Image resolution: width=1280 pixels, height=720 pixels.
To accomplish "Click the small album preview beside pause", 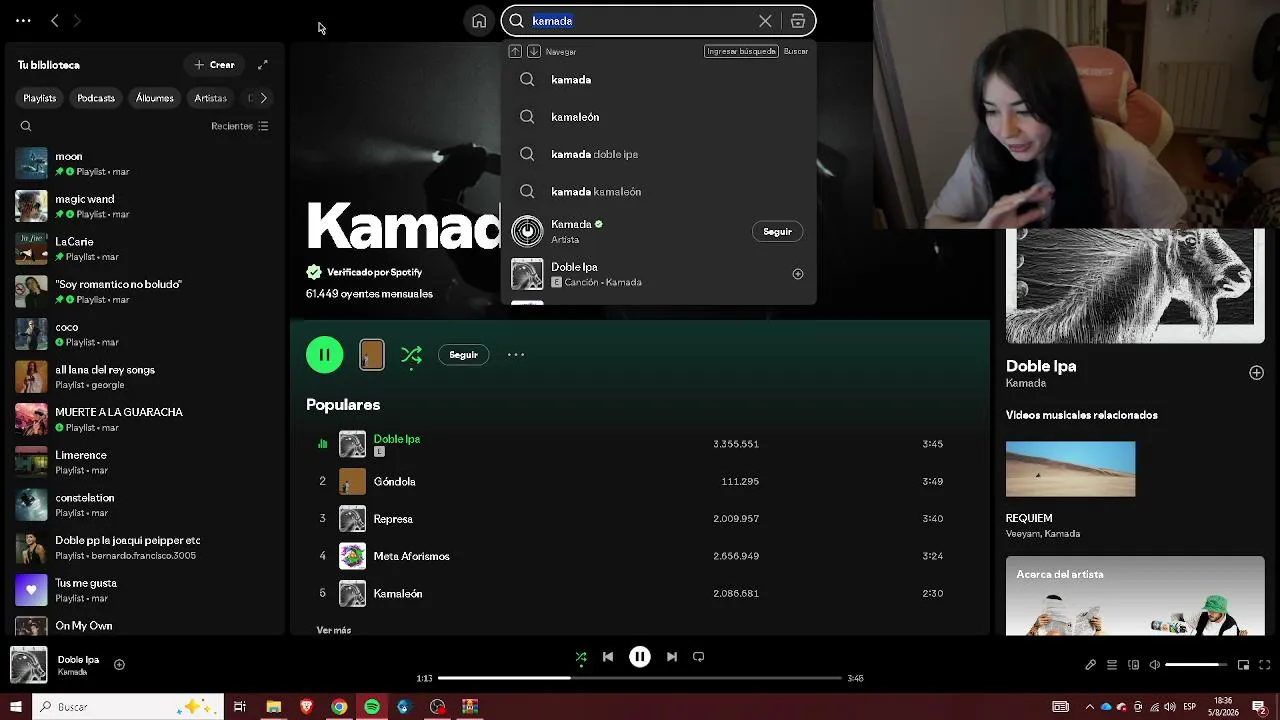I will coord(372,355).
